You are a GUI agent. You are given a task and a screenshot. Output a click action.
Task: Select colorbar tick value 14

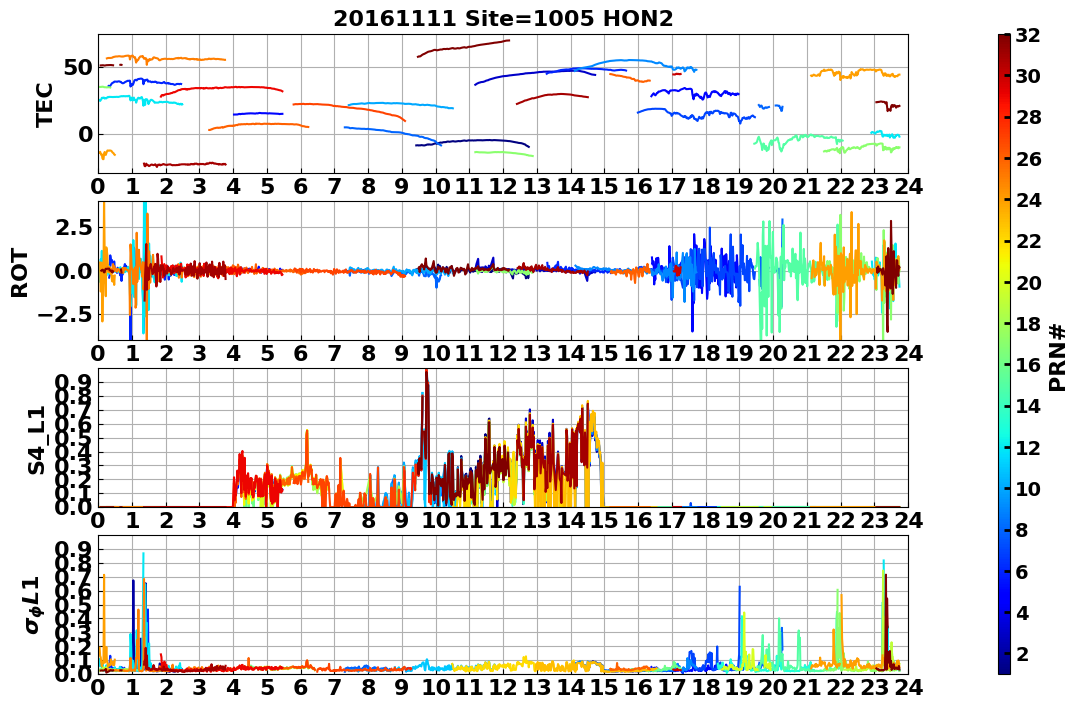click(1028, 406)
